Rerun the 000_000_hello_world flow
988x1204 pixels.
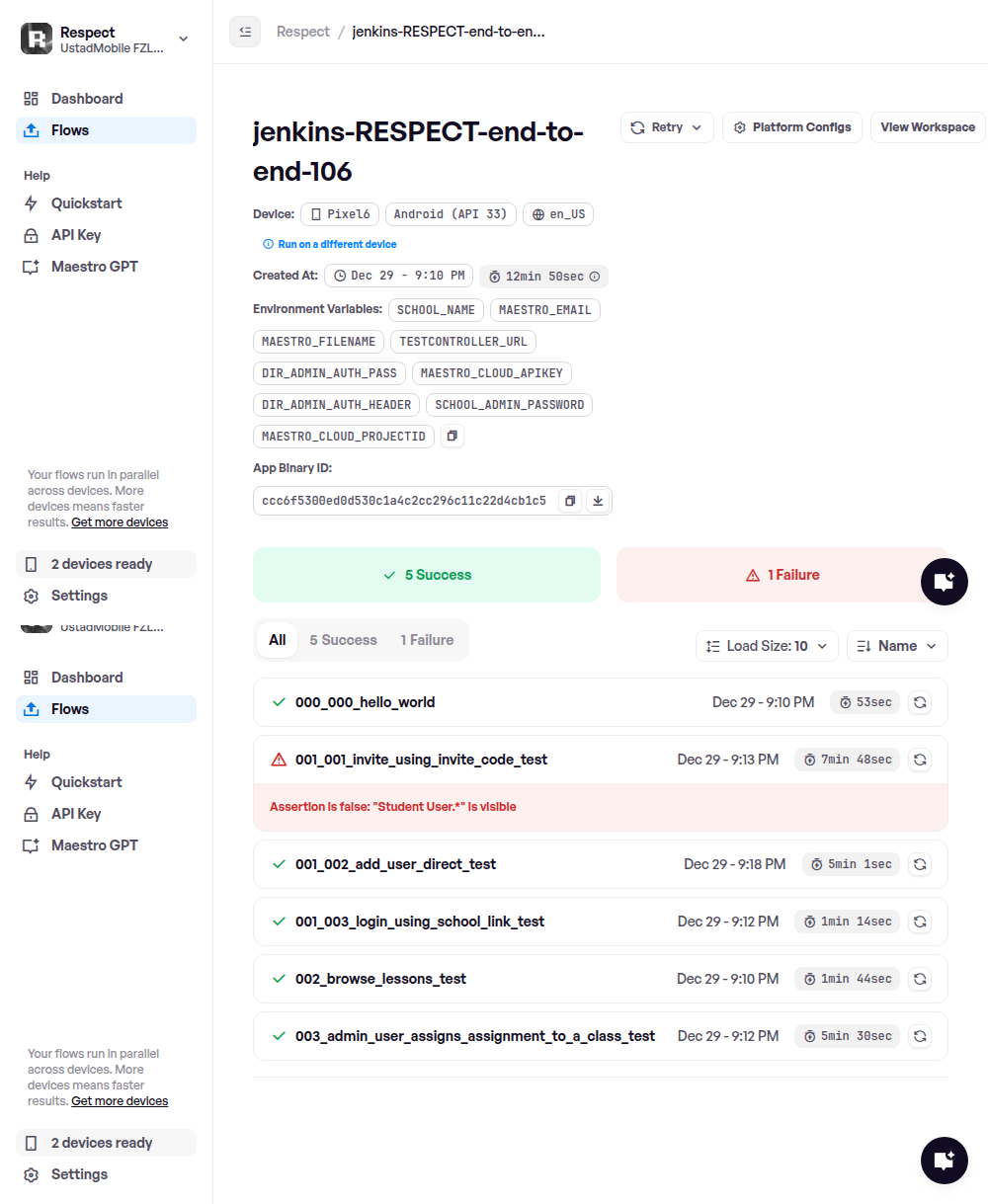click(920, 702)
